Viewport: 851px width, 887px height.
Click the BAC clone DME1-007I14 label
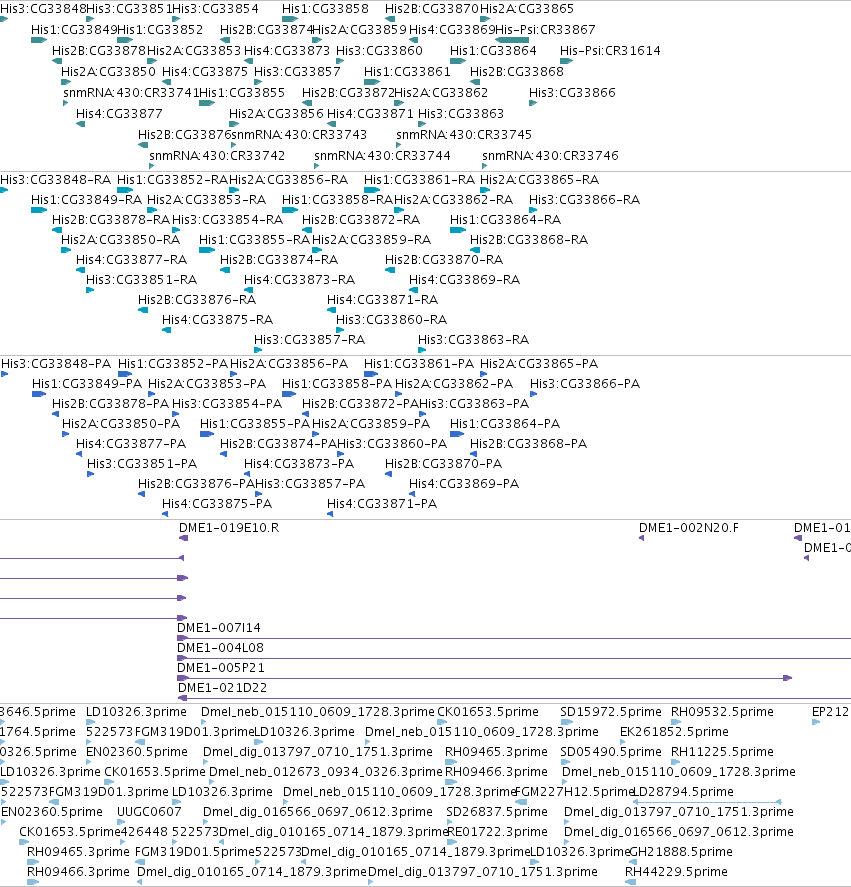coord(218,627)
